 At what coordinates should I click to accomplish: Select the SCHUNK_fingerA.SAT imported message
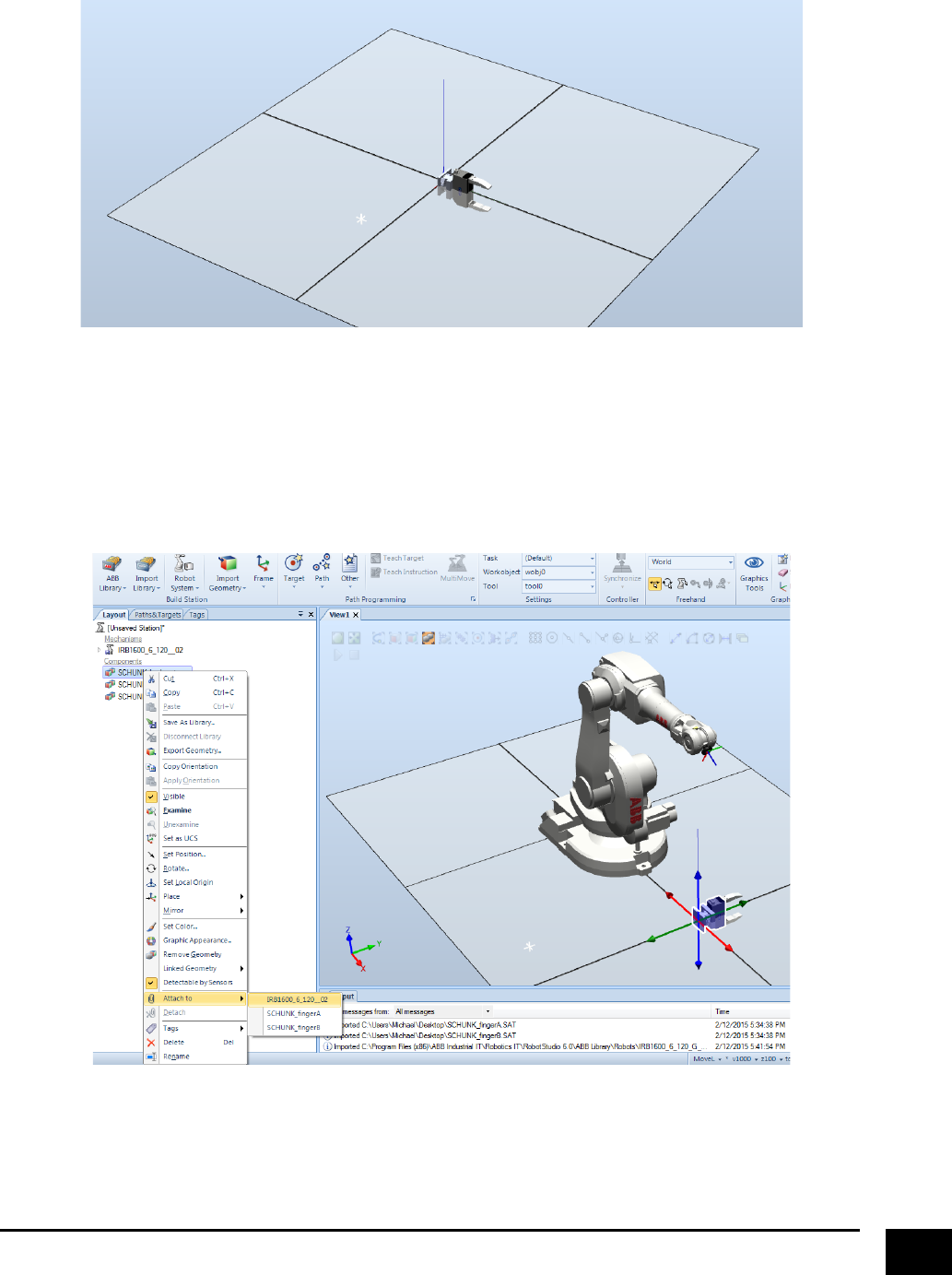point(425,1024)
